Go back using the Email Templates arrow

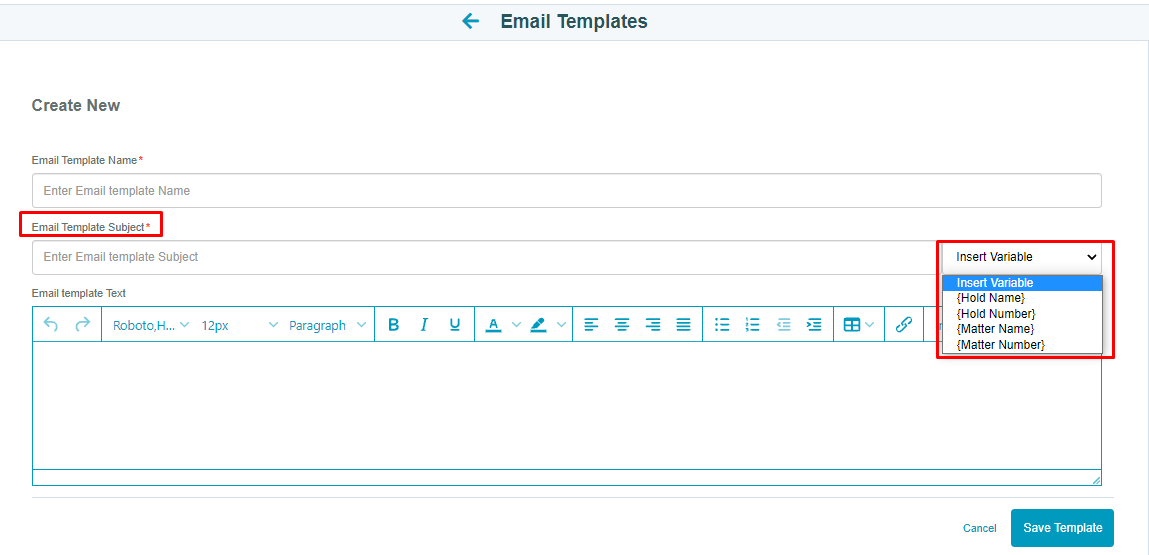click(470, 21)
